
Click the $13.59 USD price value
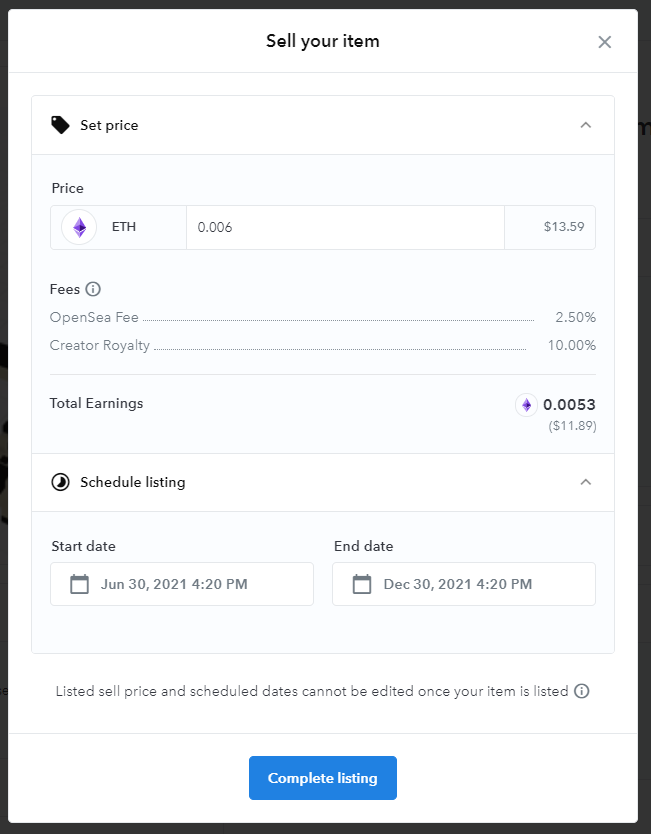click(561, 227)
